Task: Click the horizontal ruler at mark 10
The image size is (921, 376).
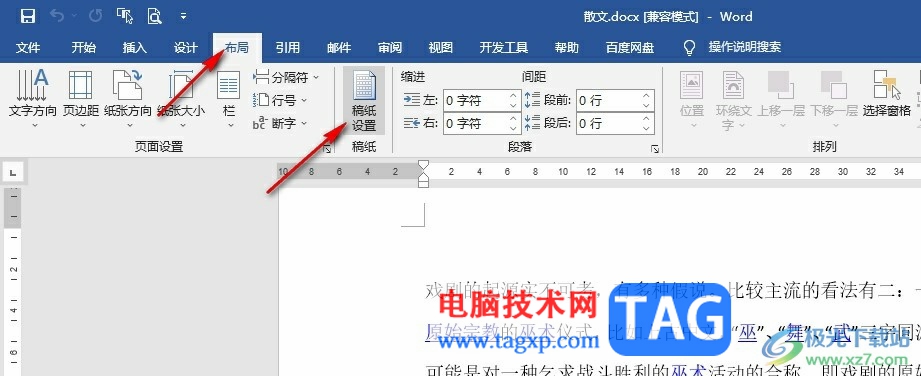Action: point(563,172)
